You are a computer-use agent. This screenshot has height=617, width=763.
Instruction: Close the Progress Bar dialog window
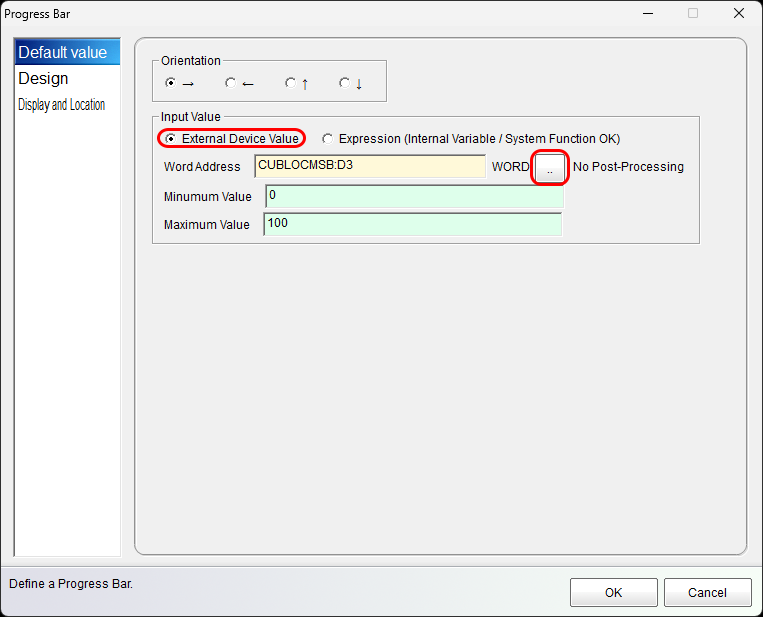pos(738,14)
